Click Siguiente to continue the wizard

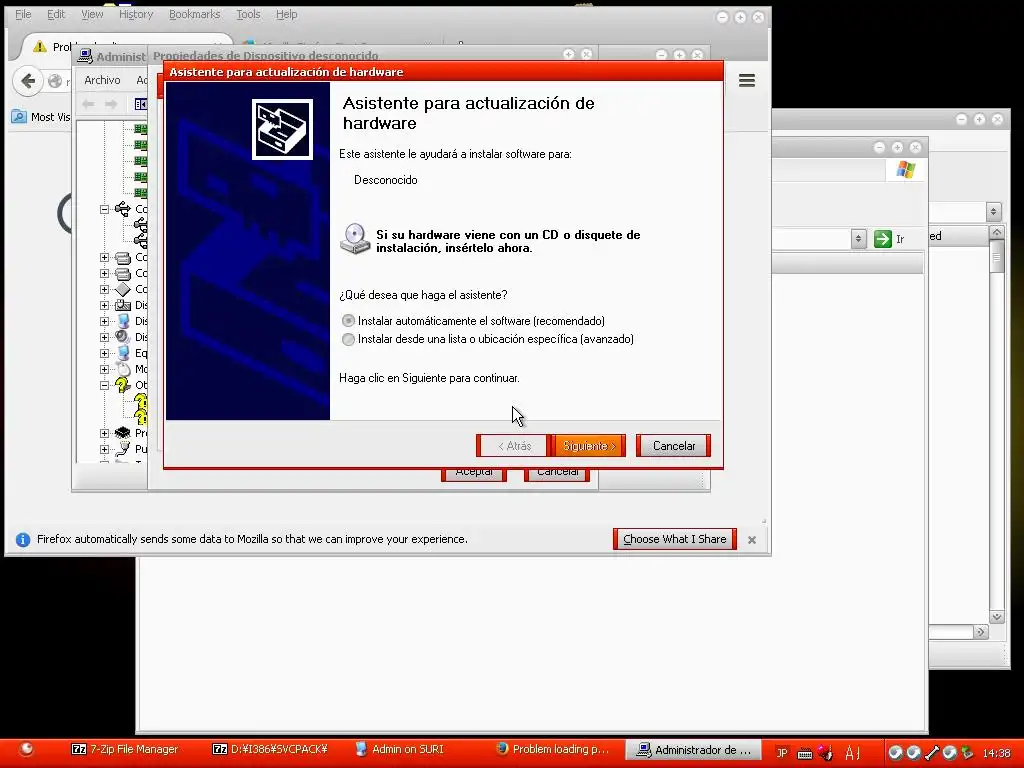click(x=589, y=445)
